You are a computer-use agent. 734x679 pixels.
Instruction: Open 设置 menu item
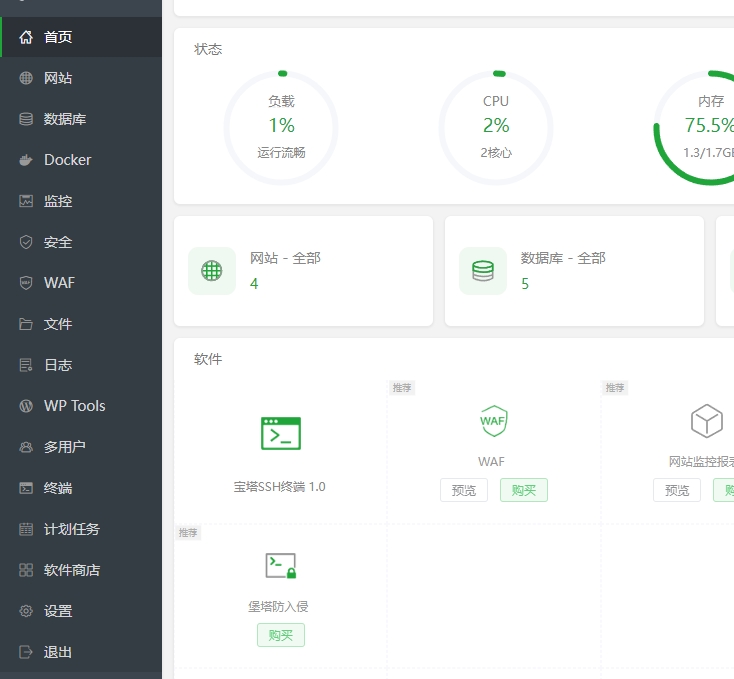point(81,611)
